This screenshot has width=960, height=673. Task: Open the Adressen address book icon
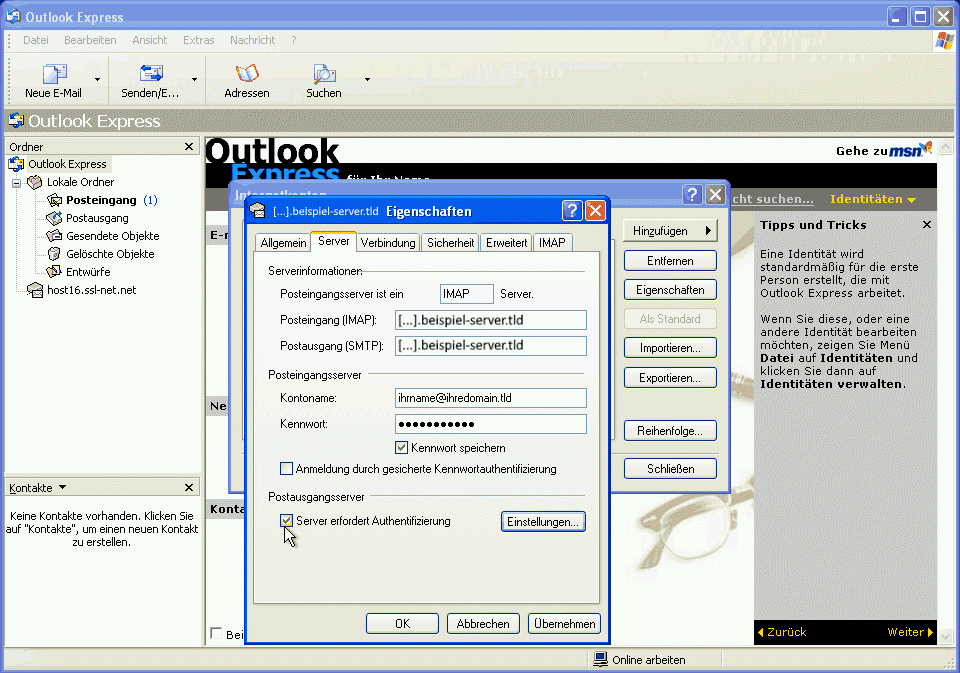[245, 74]
